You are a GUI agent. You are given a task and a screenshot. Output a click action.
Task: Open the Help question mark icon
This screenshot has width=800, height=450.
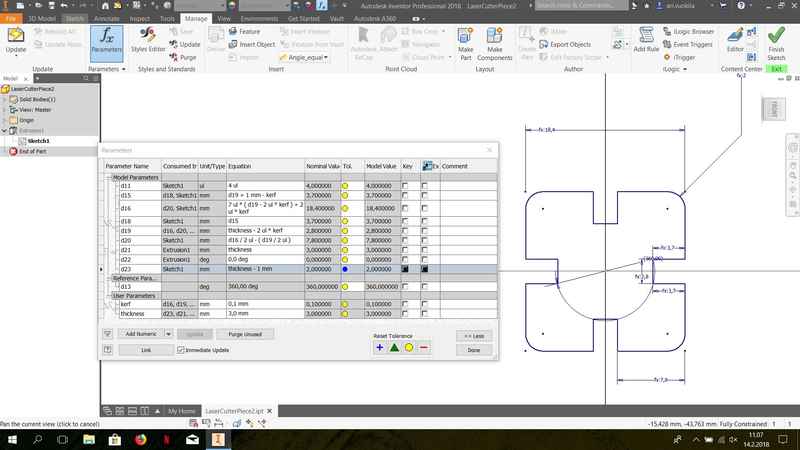(741, 6)
